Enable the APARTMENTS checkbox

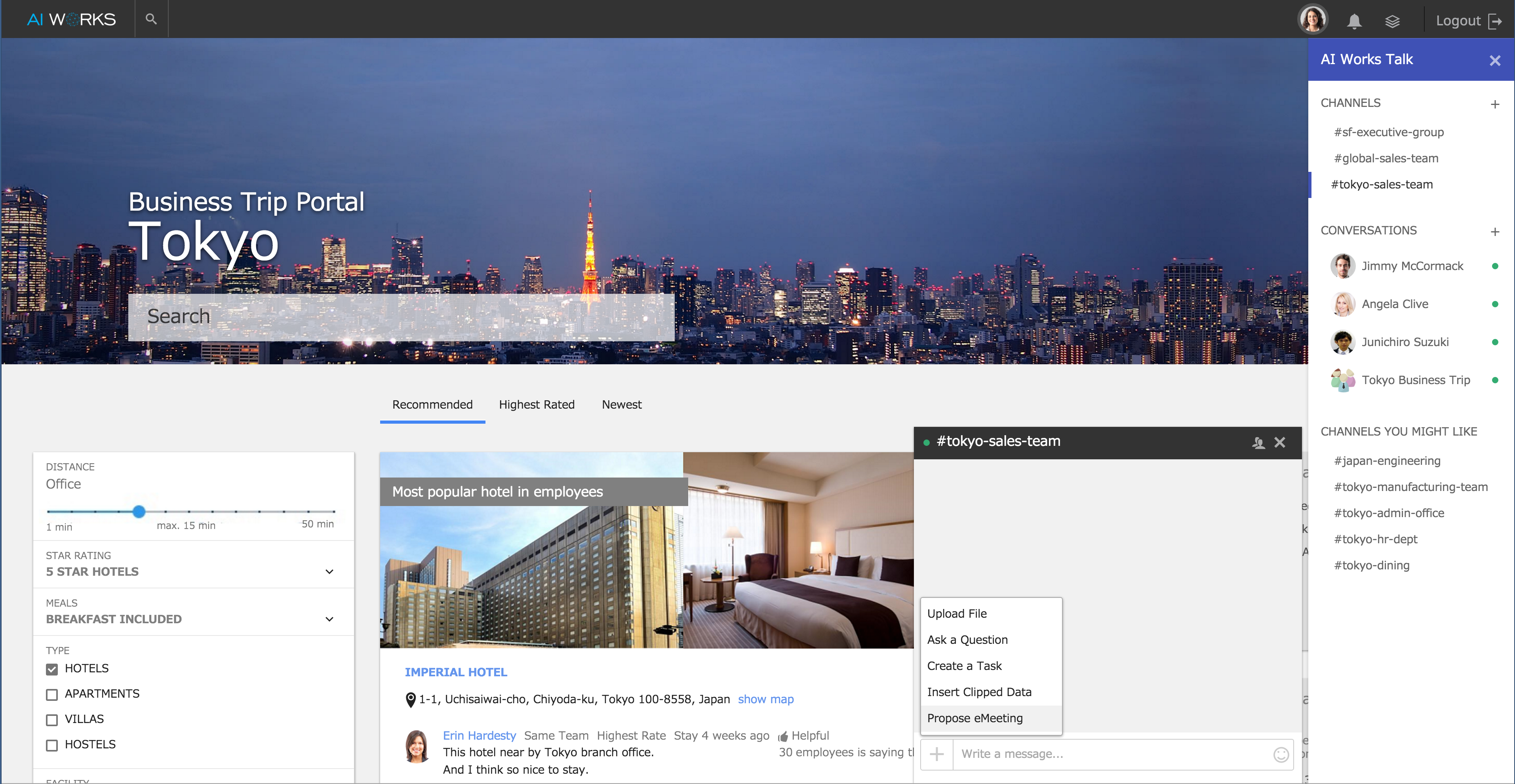tap(52, 695)
